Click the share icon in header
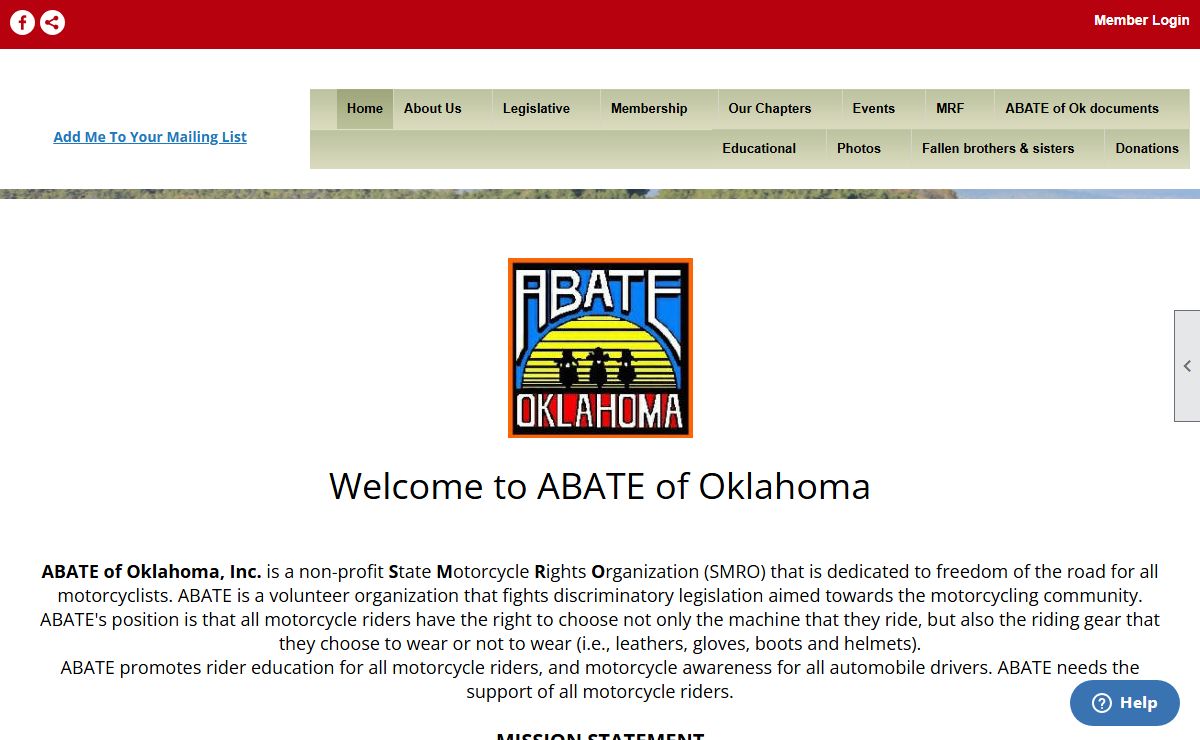Screen dimensions: 1200x740 53,22
